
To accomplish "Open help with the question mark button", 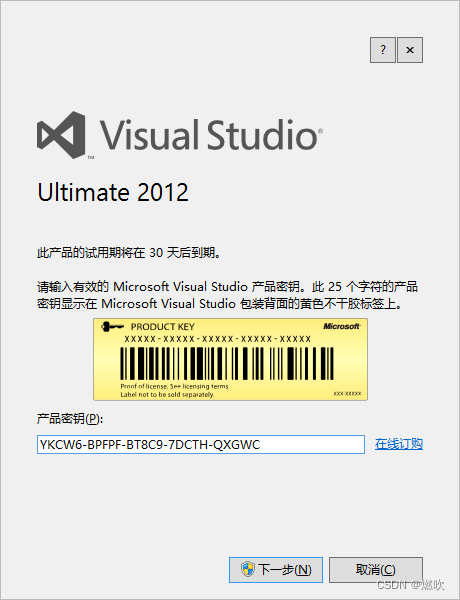I will point(383,50).
